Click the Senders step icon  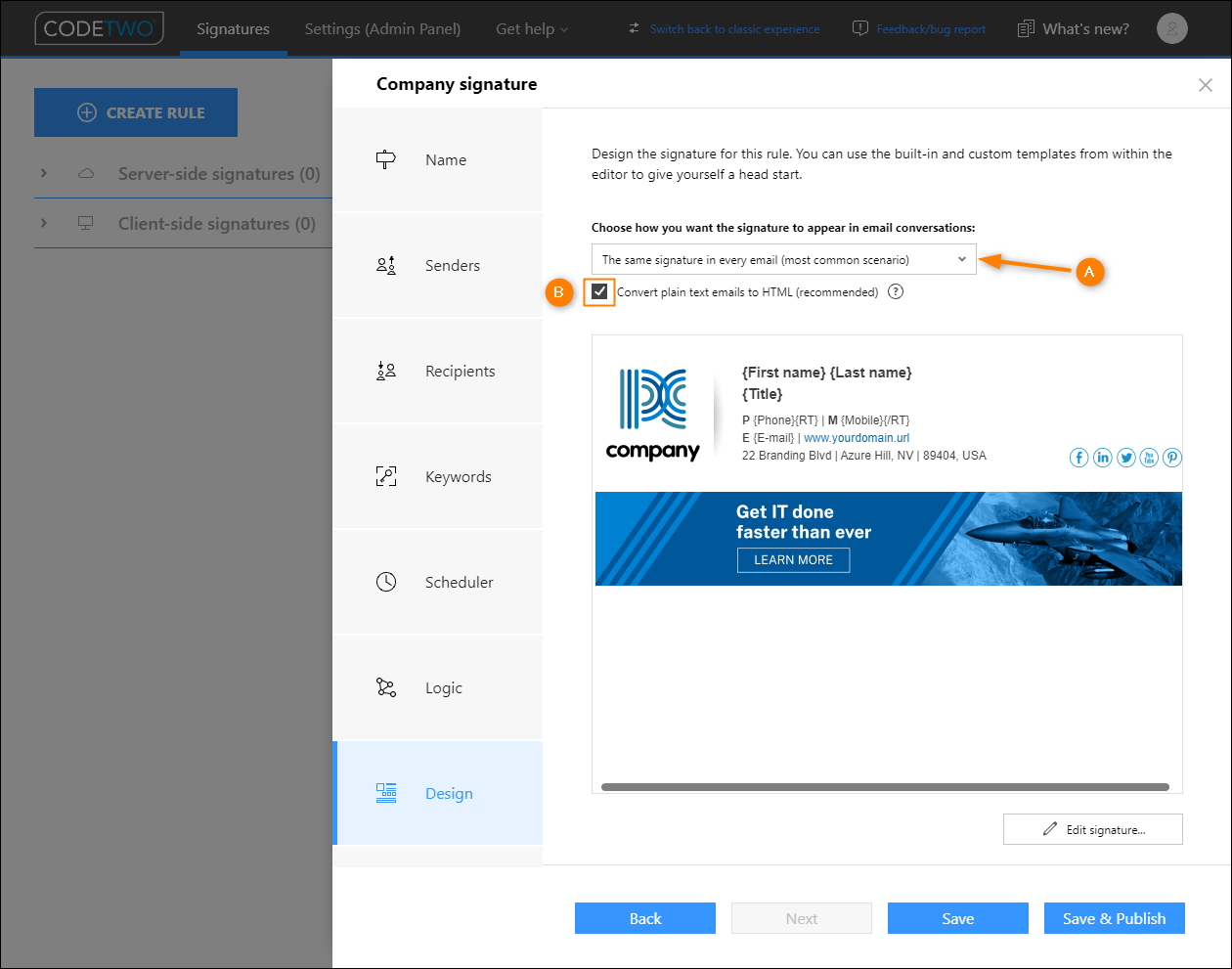point(386,265)
